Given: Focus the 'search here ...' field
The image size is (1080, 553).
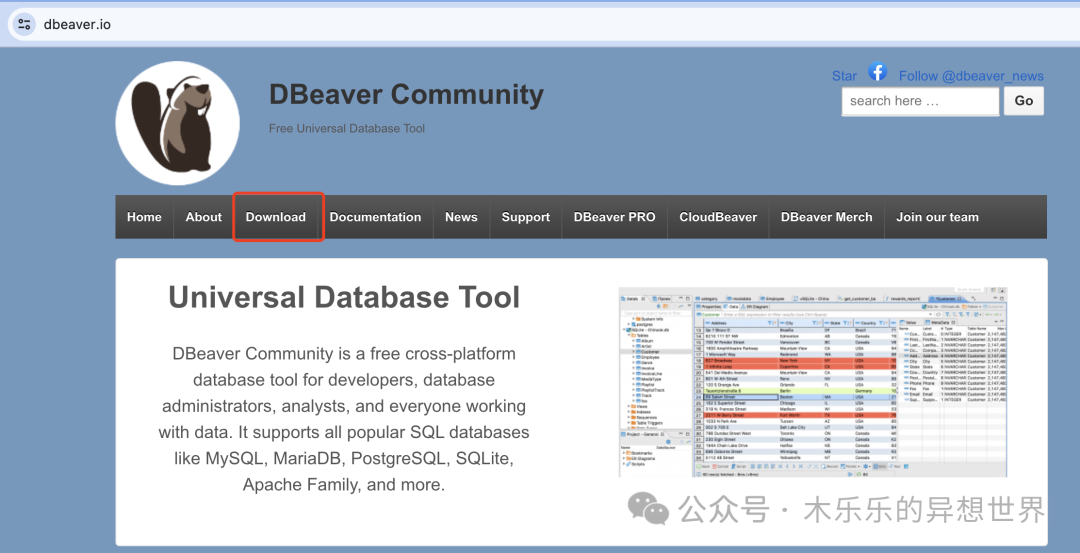Looking at the screenshot, I should (x=920, y=101).
